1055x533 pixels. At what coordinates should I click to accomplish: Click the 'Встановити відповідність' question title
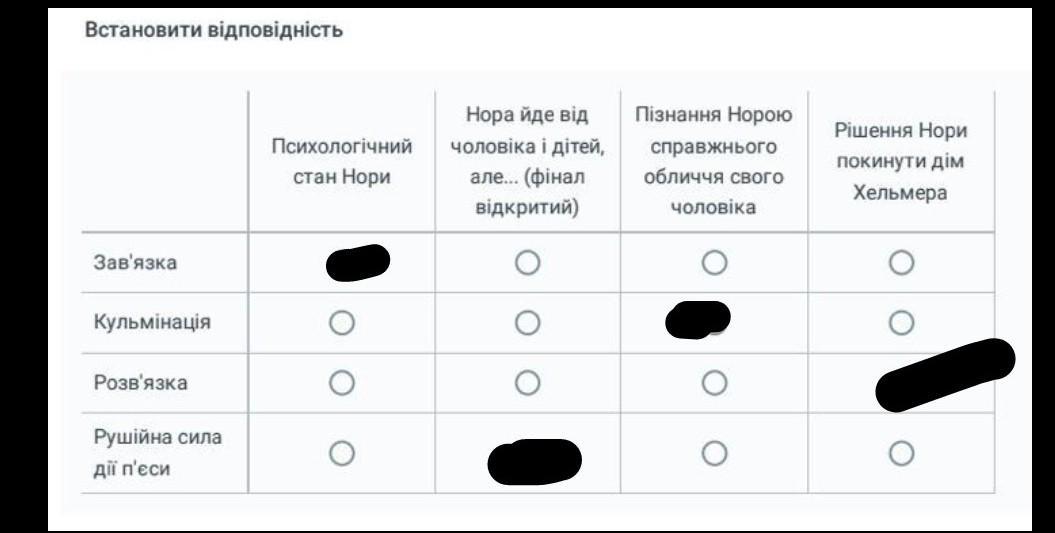[215, 30]
